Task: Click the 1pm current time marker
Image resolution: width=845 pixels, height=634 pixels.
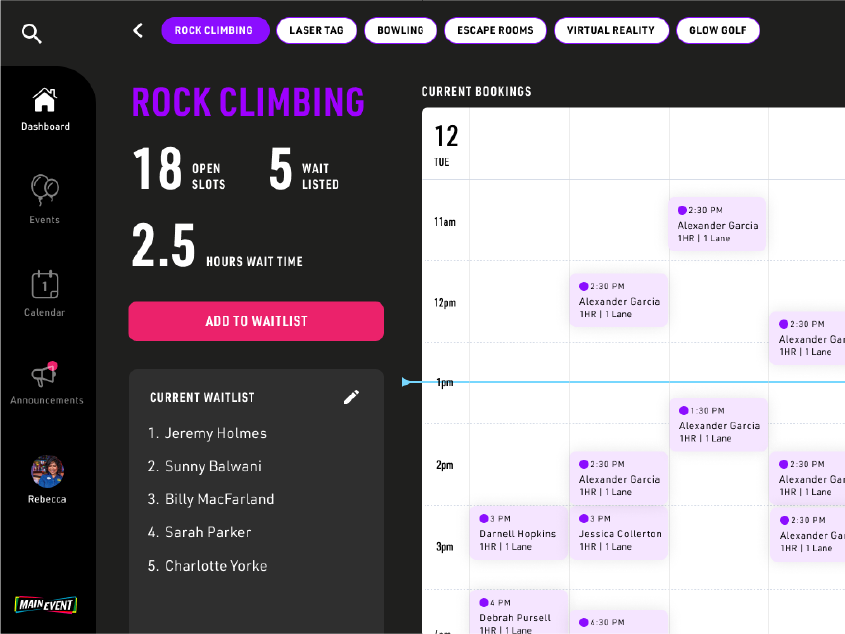Action: [406, 382]
